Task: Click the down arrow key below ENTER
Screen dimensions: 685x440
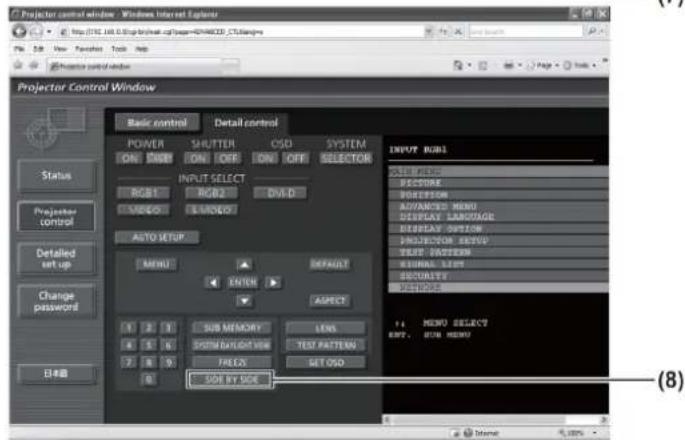Action: click(244, 301)
